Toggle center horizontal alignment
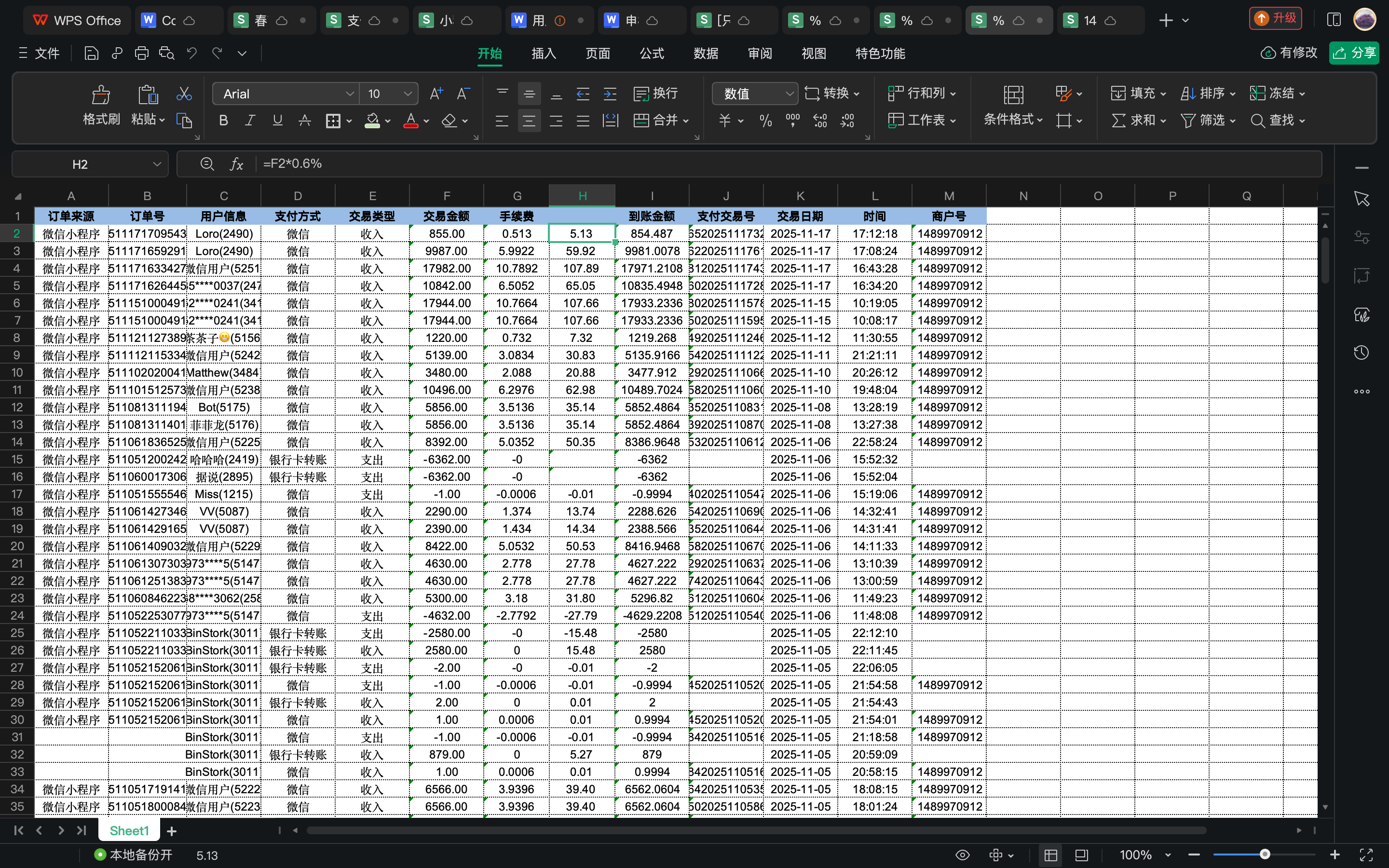The width and height of the screenshot is (1389, 868). pos(529,121)
